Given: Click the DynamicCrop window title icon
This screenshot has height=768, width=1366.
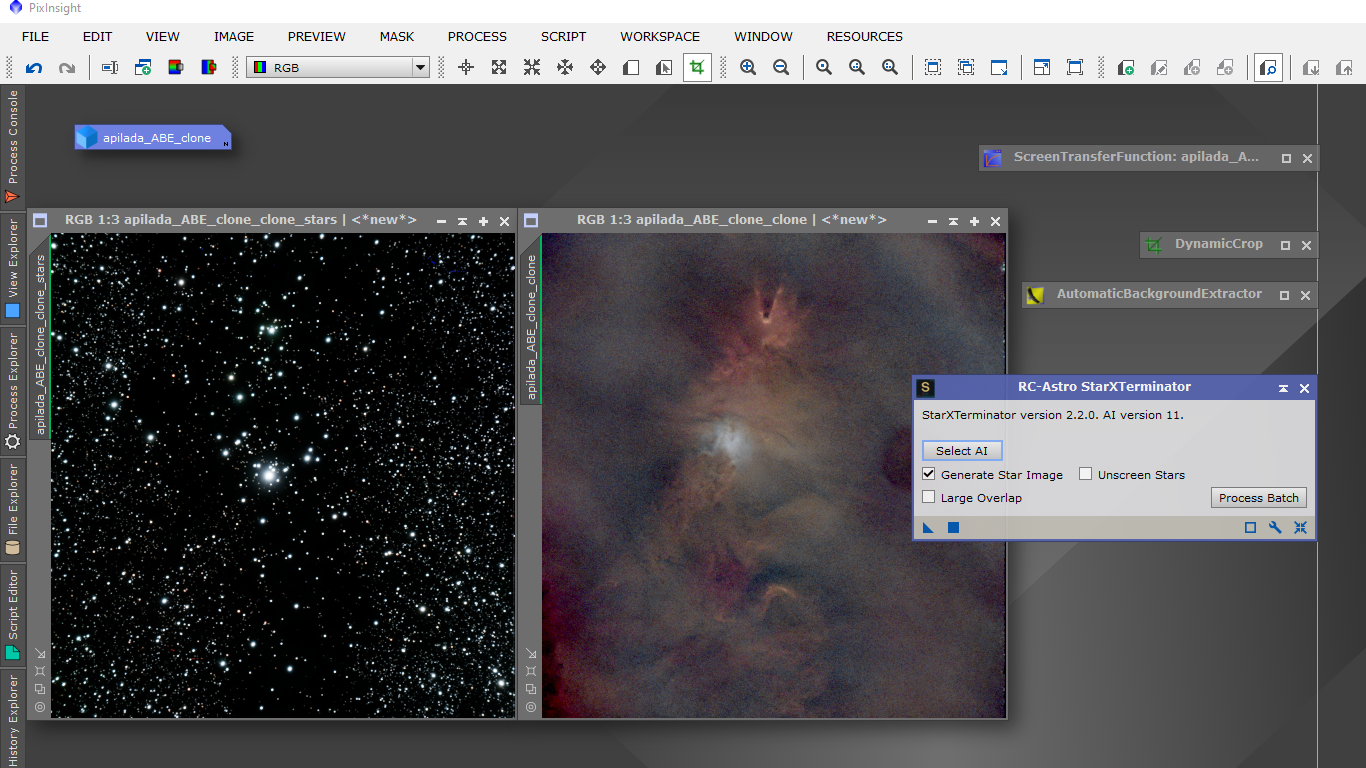Looking at the screenshot, I should tap(1153, 244).
